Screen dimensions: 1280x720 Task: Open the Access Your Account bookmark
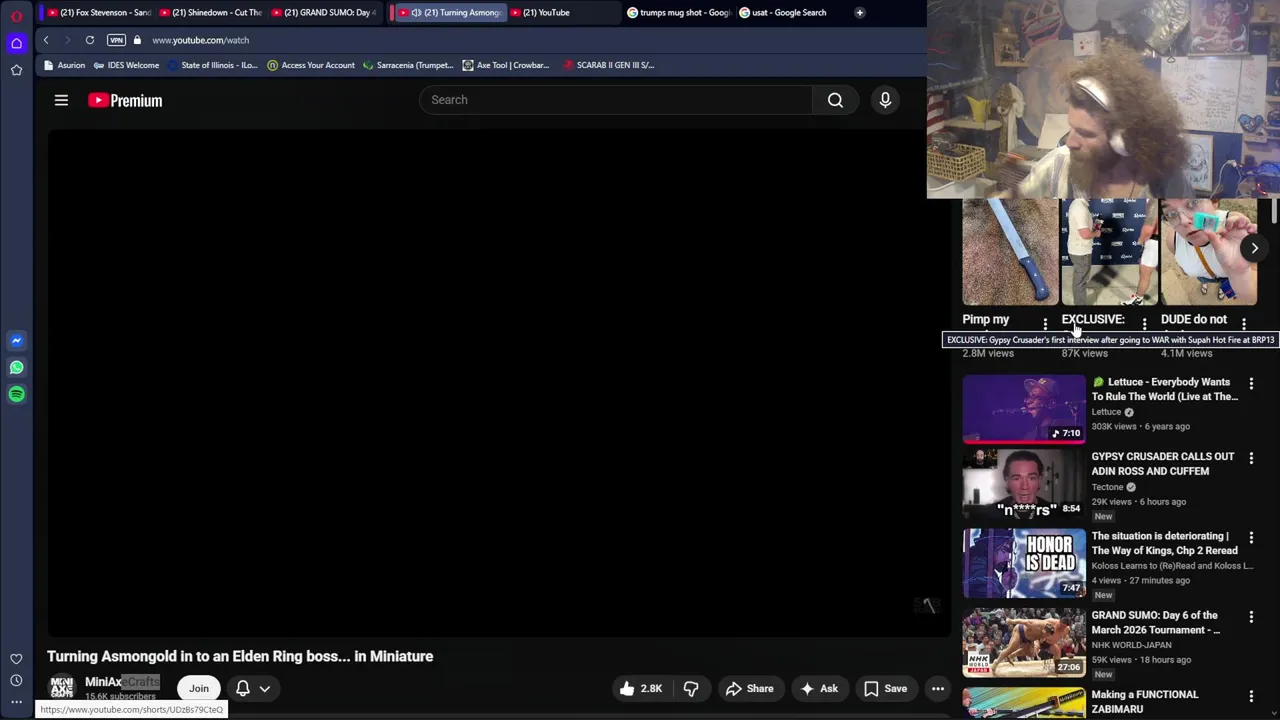[310, 65]
